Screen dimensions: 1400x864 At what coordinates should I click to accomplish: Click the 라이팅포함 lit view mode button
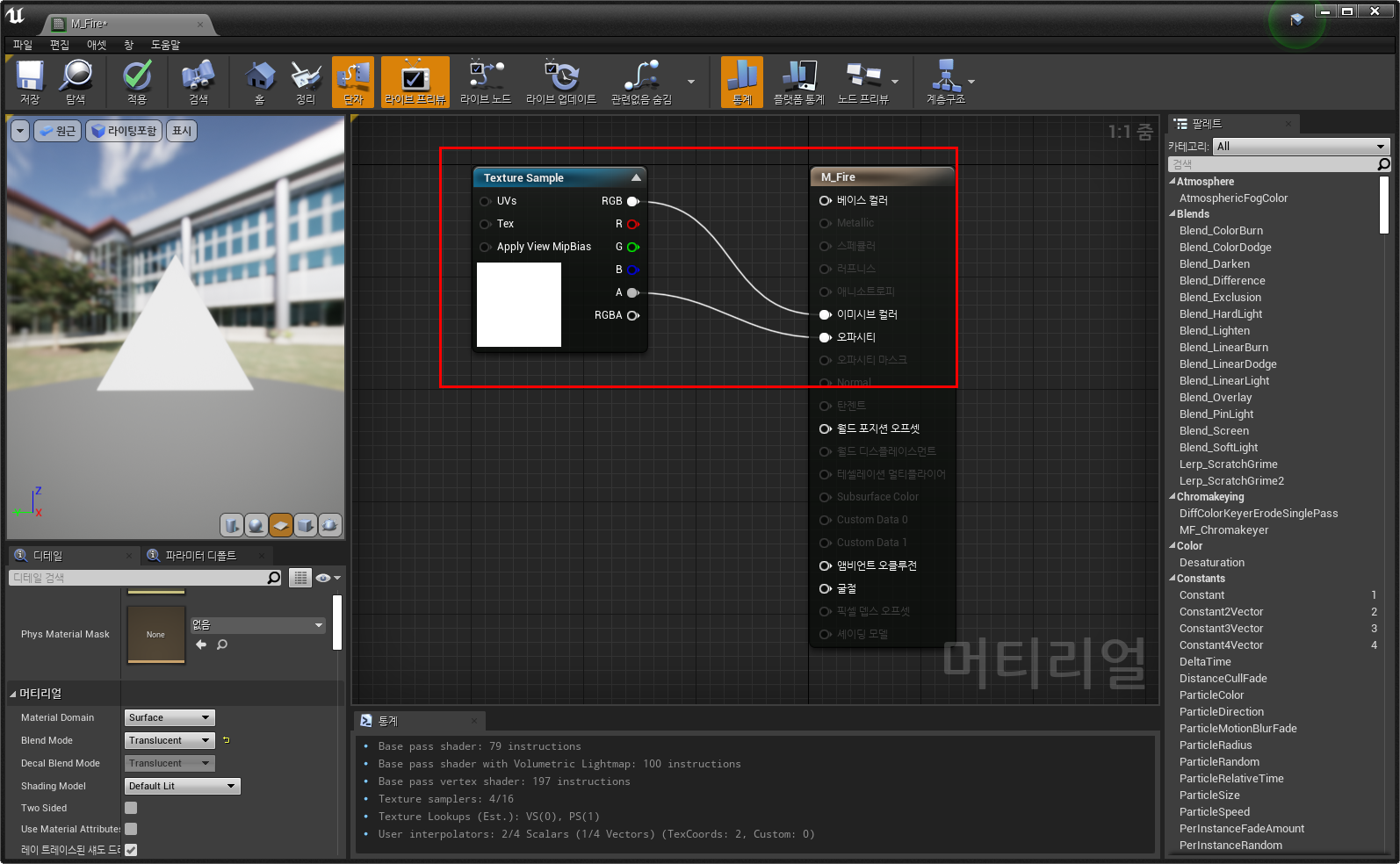coord(124,131)
